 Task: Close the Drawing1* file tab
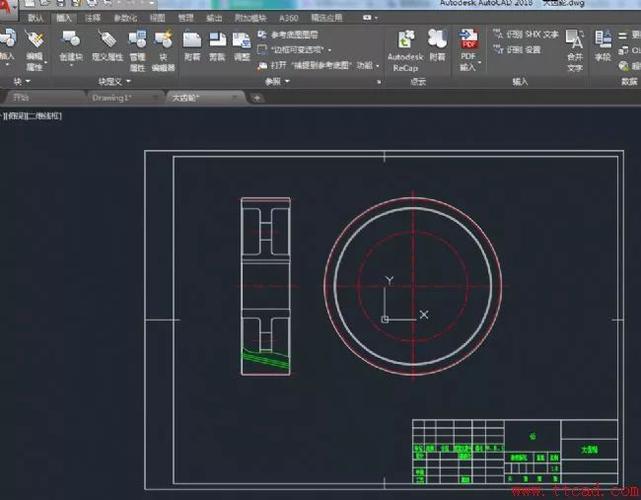click(x=155, y=98)
